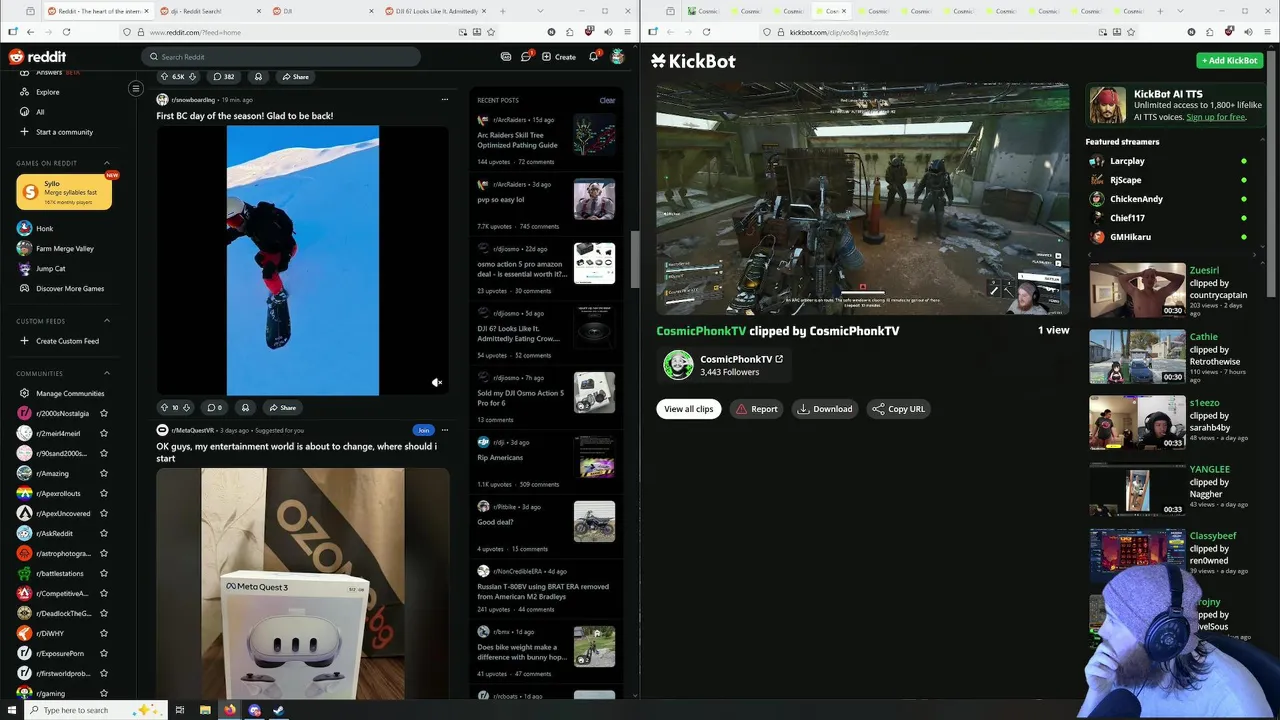
Task: Open the KickBot browser window hamburger menu
Action: point(1268,32)
